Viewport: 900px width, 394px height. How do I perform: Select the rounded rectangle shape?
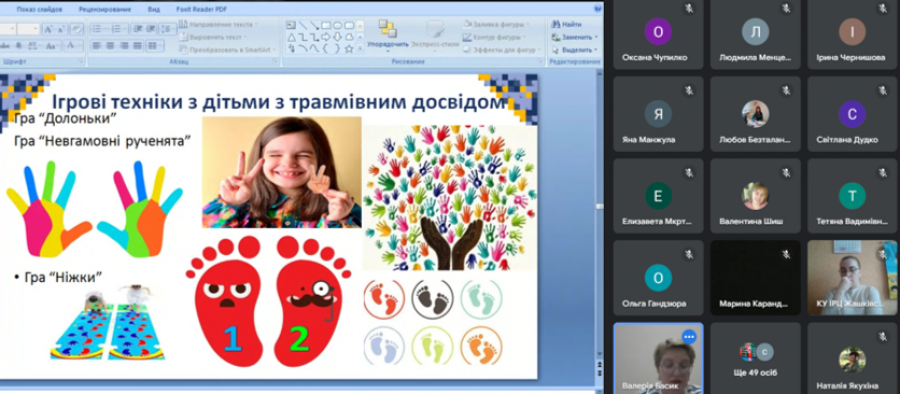click(349, 25)
